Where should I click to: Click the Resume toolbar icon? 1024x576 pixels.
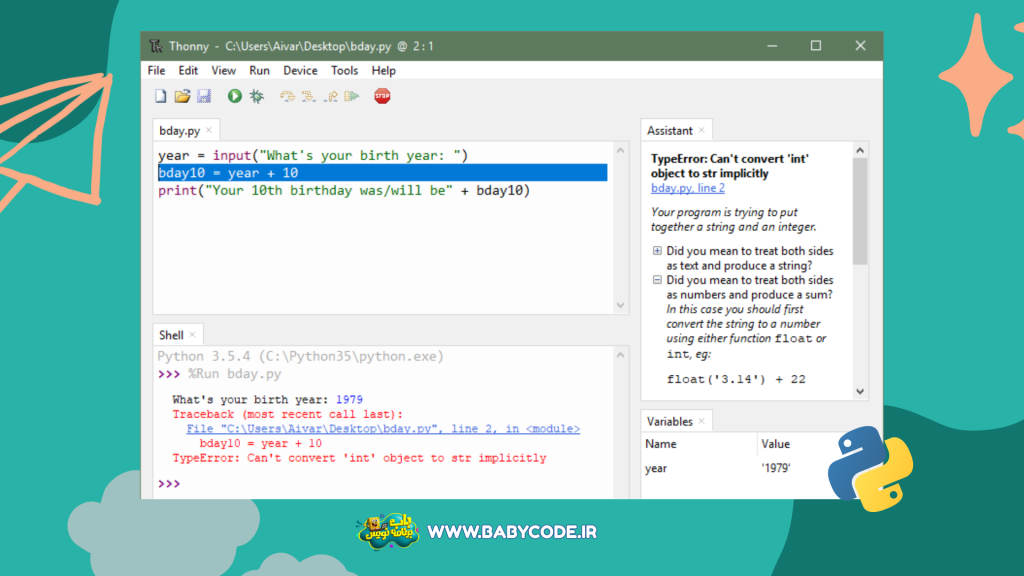[x=352, y=97]
